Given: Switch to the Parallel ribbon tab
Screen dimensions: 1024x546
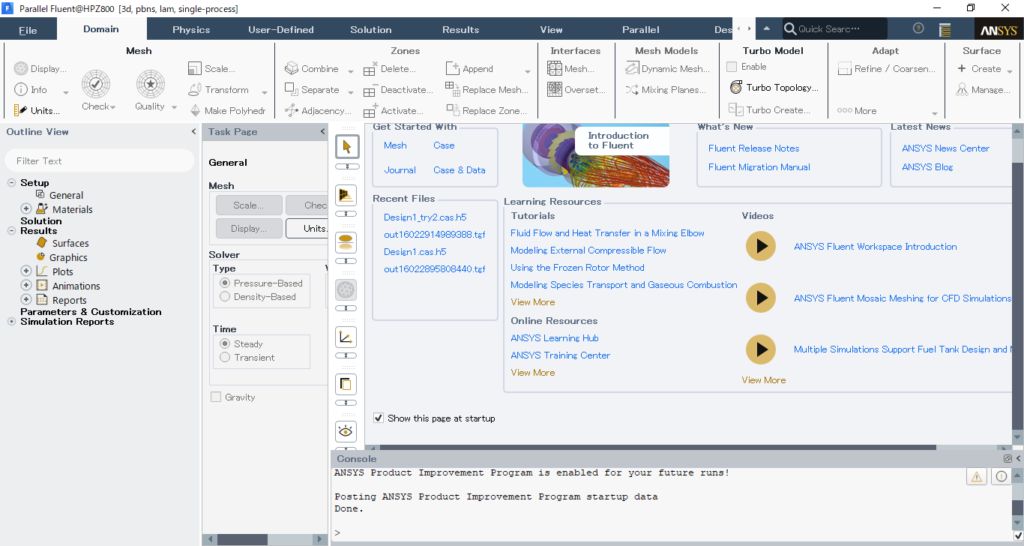Looking at the screenshot, I should click(641, 29).
